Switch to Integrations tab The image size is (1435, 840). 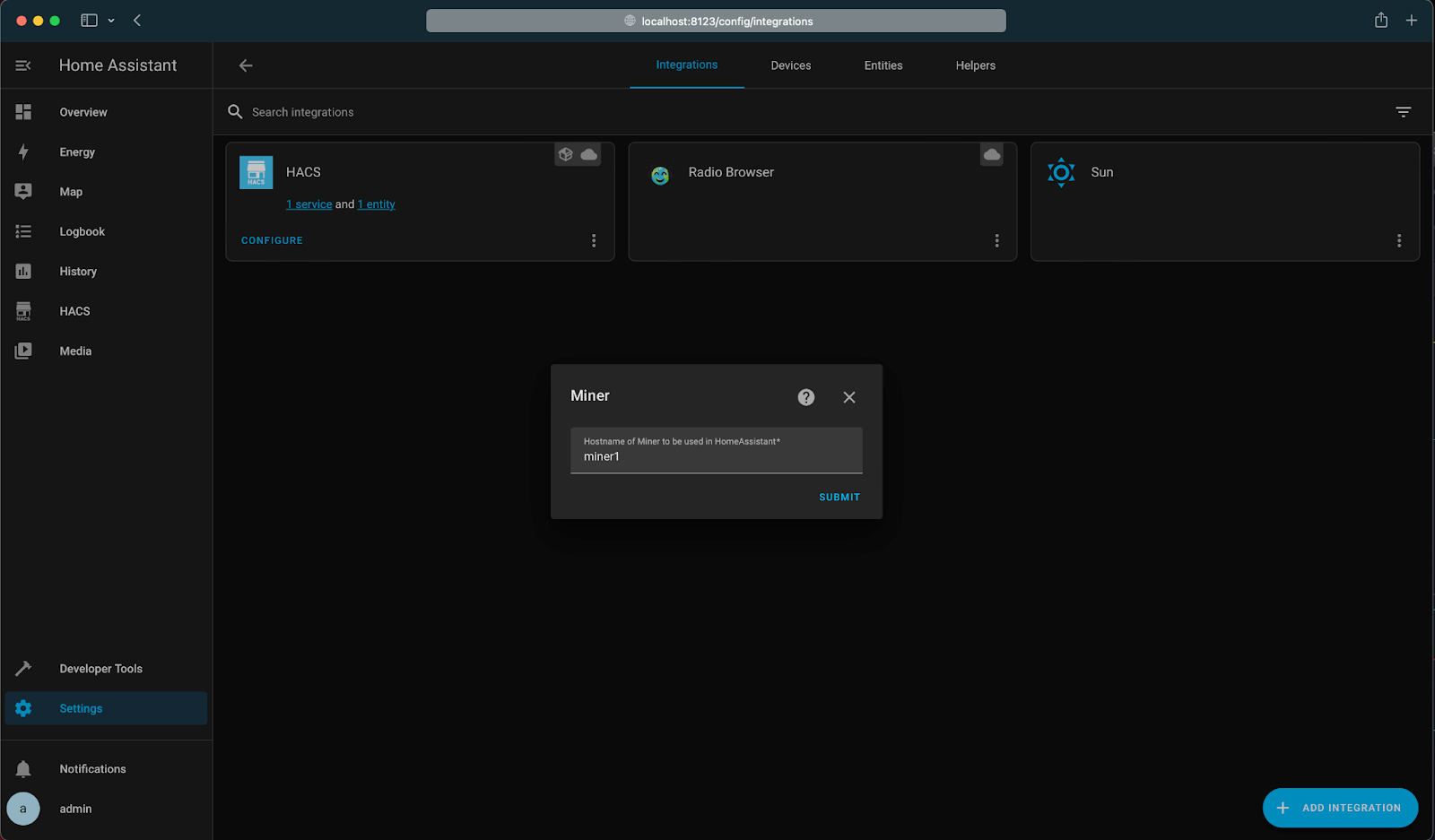[x=687, y=65]
